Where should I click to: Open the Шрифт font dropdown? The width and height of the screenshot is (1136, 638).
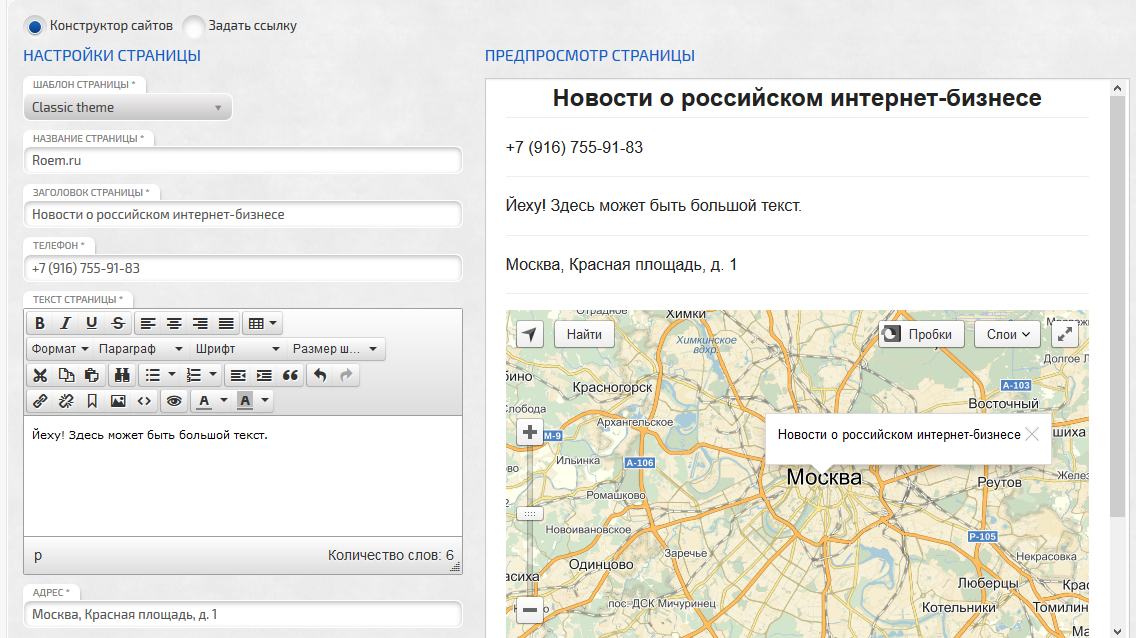click(237, 349)
